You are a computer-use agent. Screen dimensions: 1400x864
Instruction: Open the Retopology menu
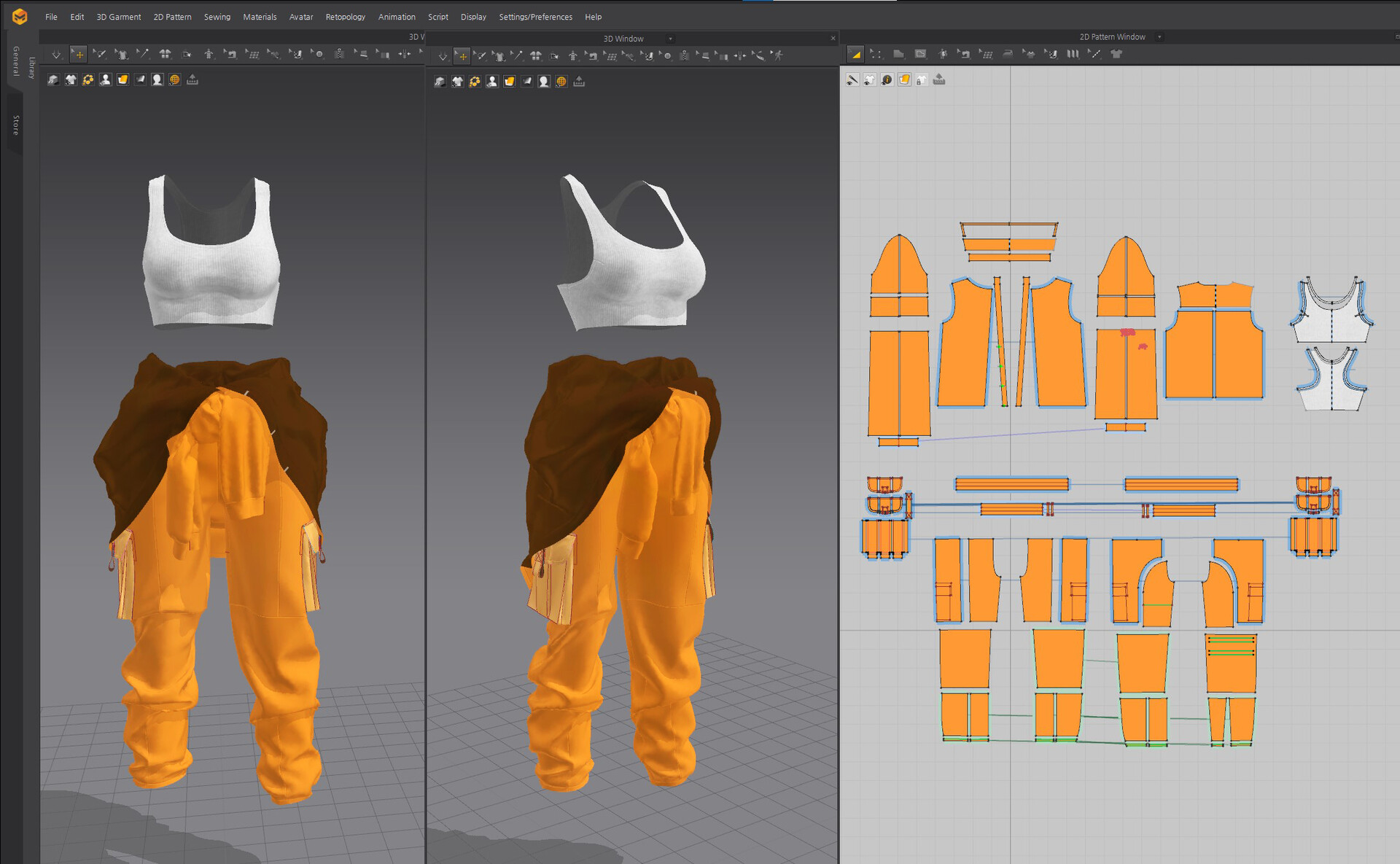tap(345, 17)
